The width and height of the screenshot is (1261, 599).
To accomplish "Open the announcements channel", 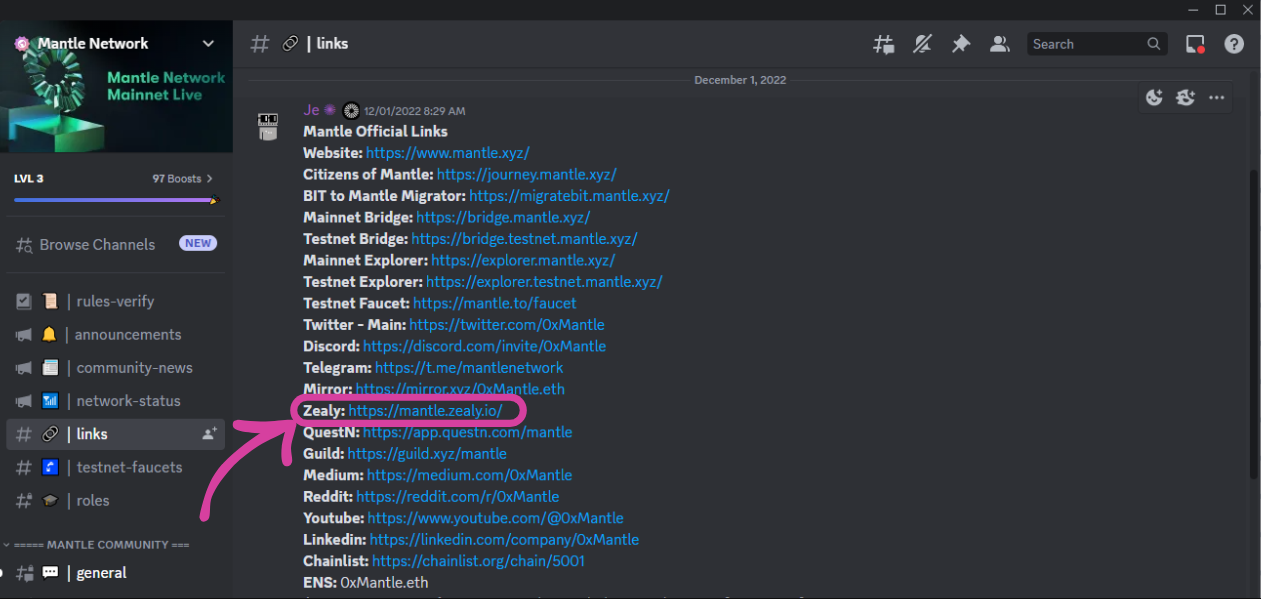I will coord(115,334).
